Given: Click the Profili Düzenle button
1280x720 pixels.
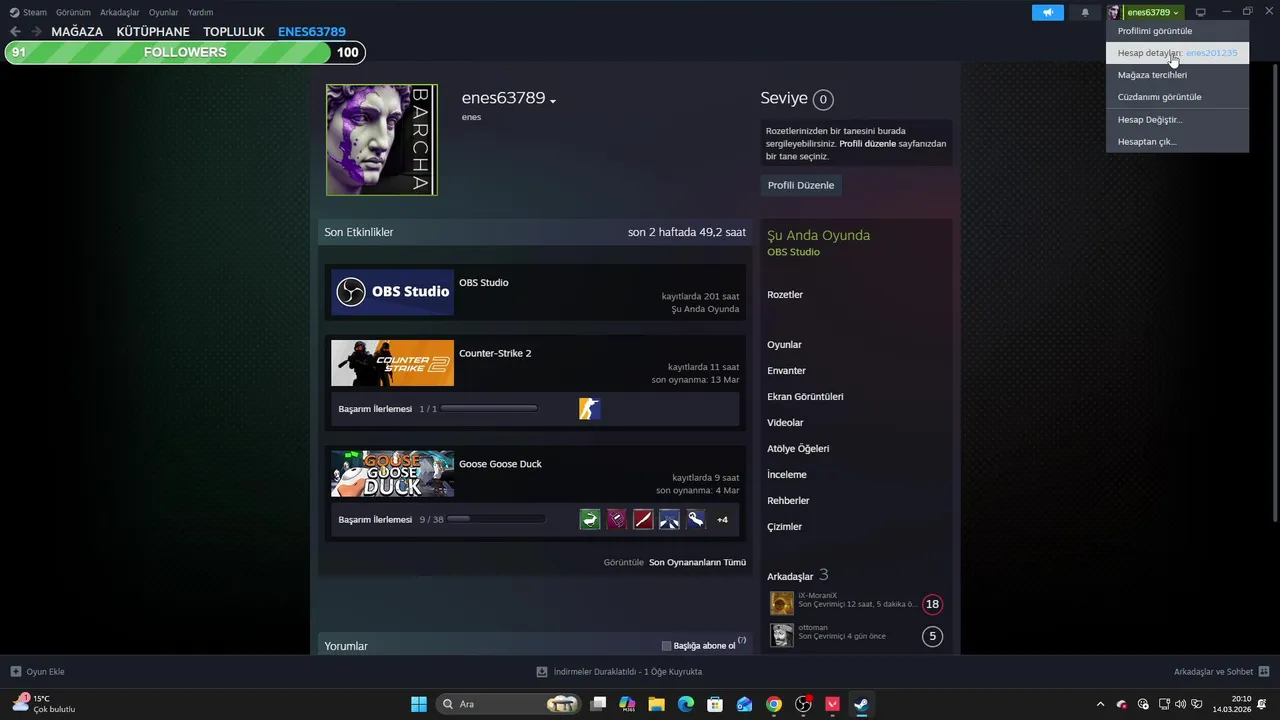Looking at the screenshot, I should pyautogui.click(x=801, y=185).
